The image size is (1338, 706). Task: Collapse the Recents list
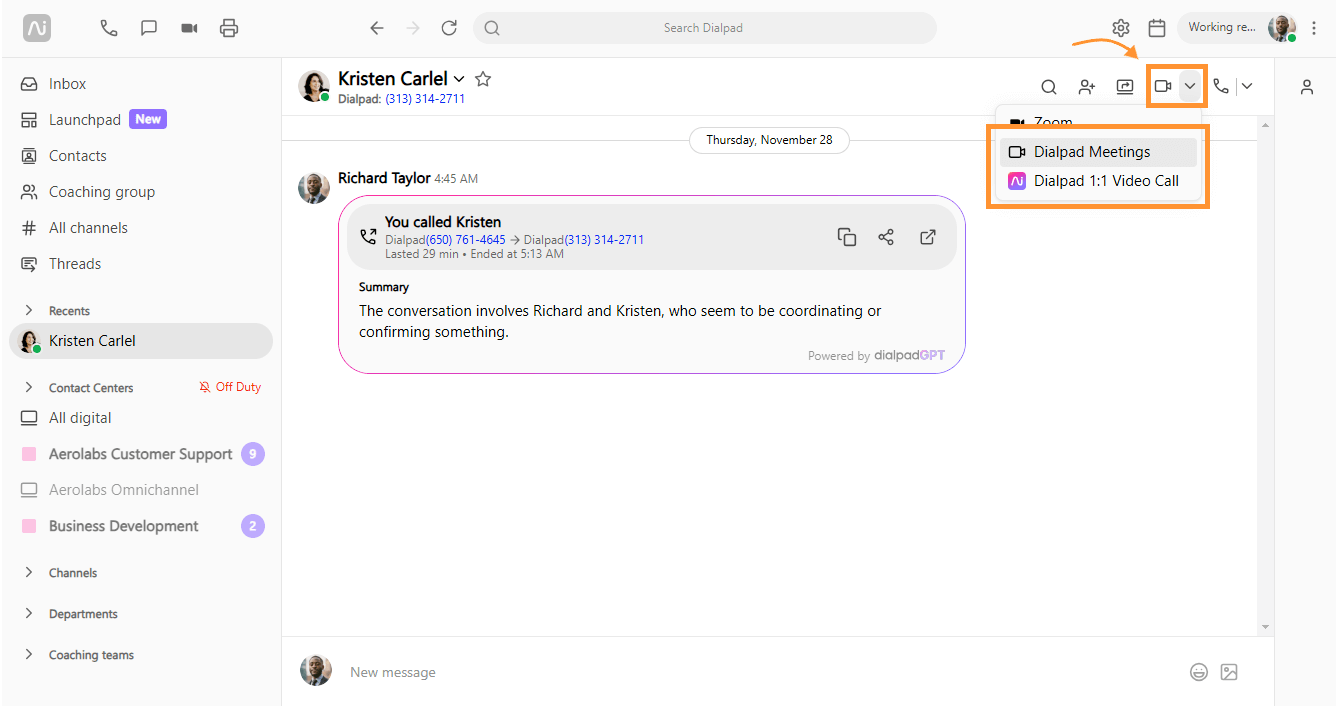tap(28, 310)
